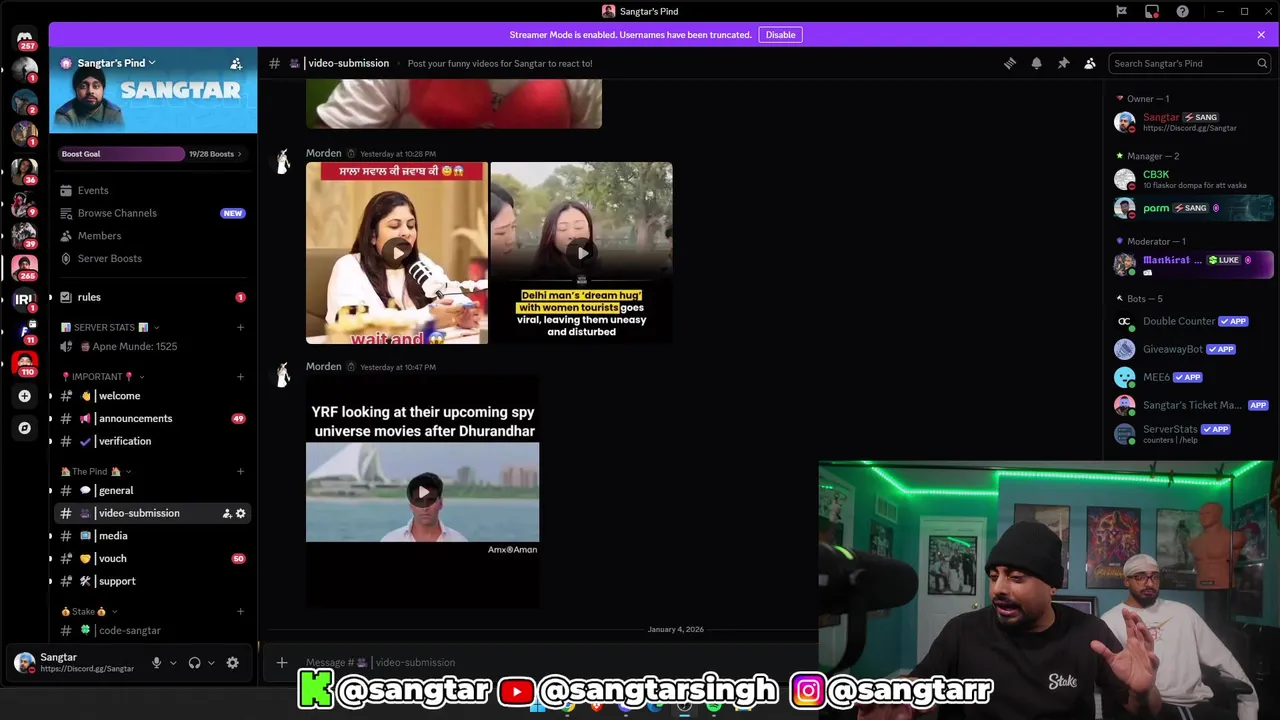Toggle microphone mute
The height and width of the screenshot is (720, 1280).
click(x=156, y=662)
